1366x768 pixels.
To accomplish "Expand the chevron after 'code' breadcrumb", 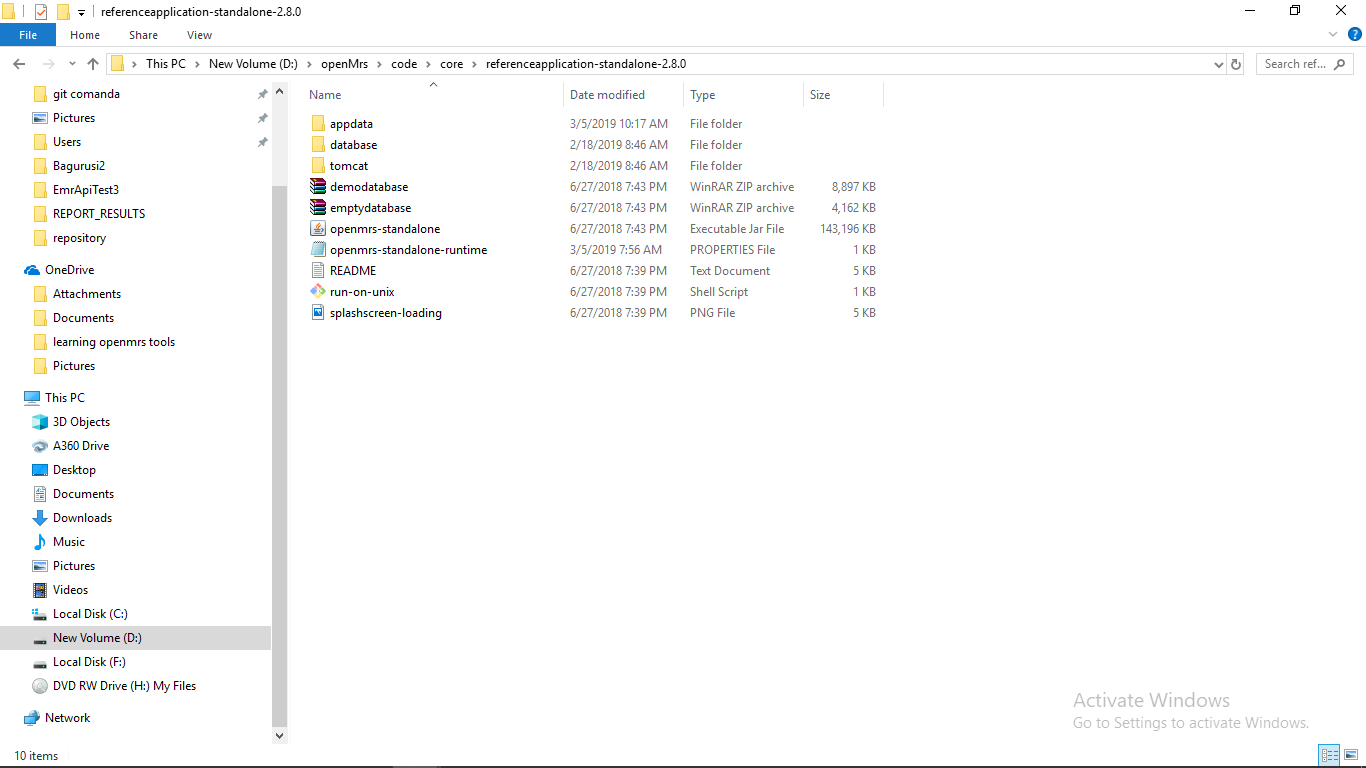I will pos(429,64).
